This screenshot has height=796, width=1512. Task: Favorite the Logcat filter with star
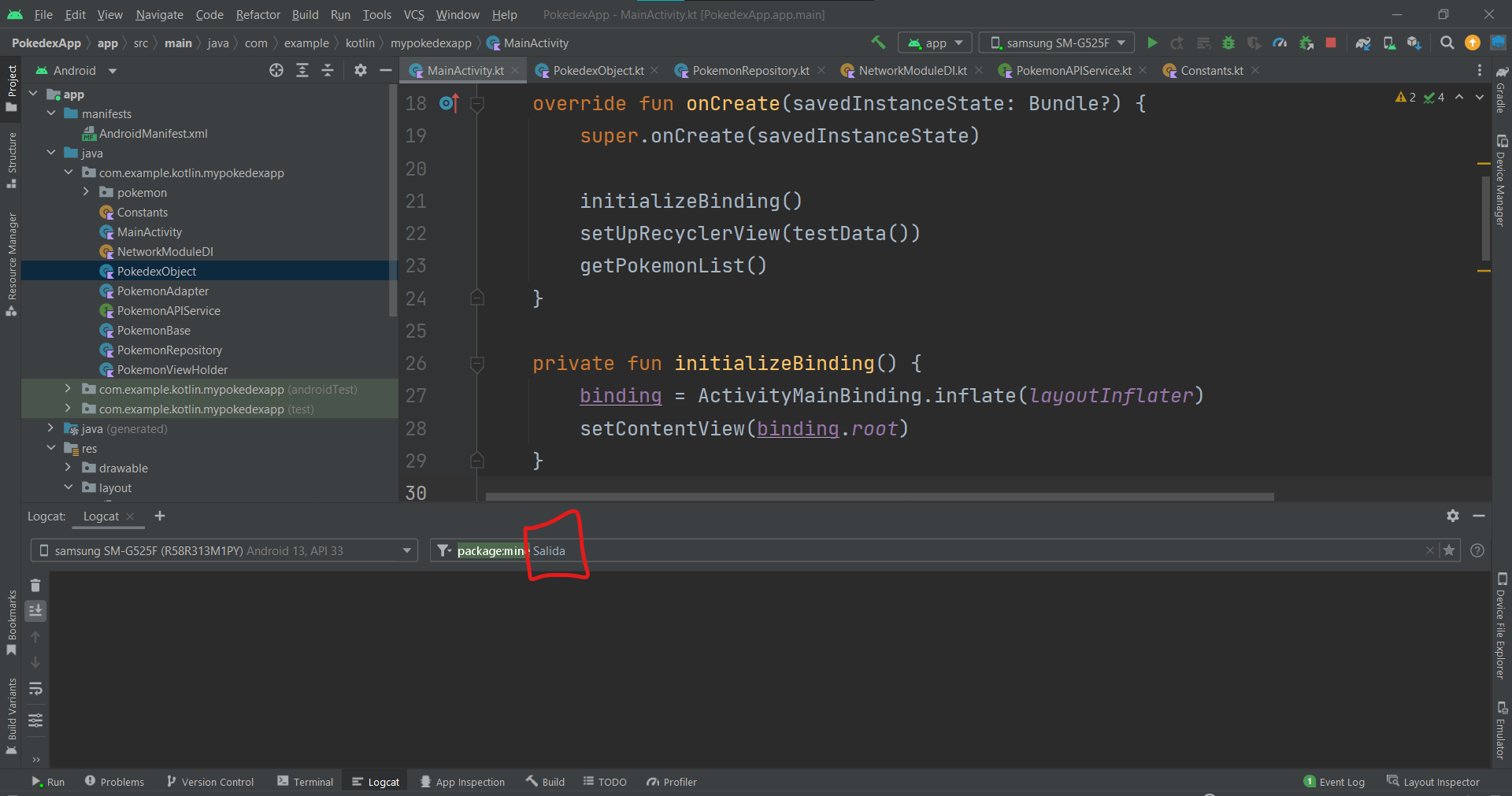[x=1449, y=550]
